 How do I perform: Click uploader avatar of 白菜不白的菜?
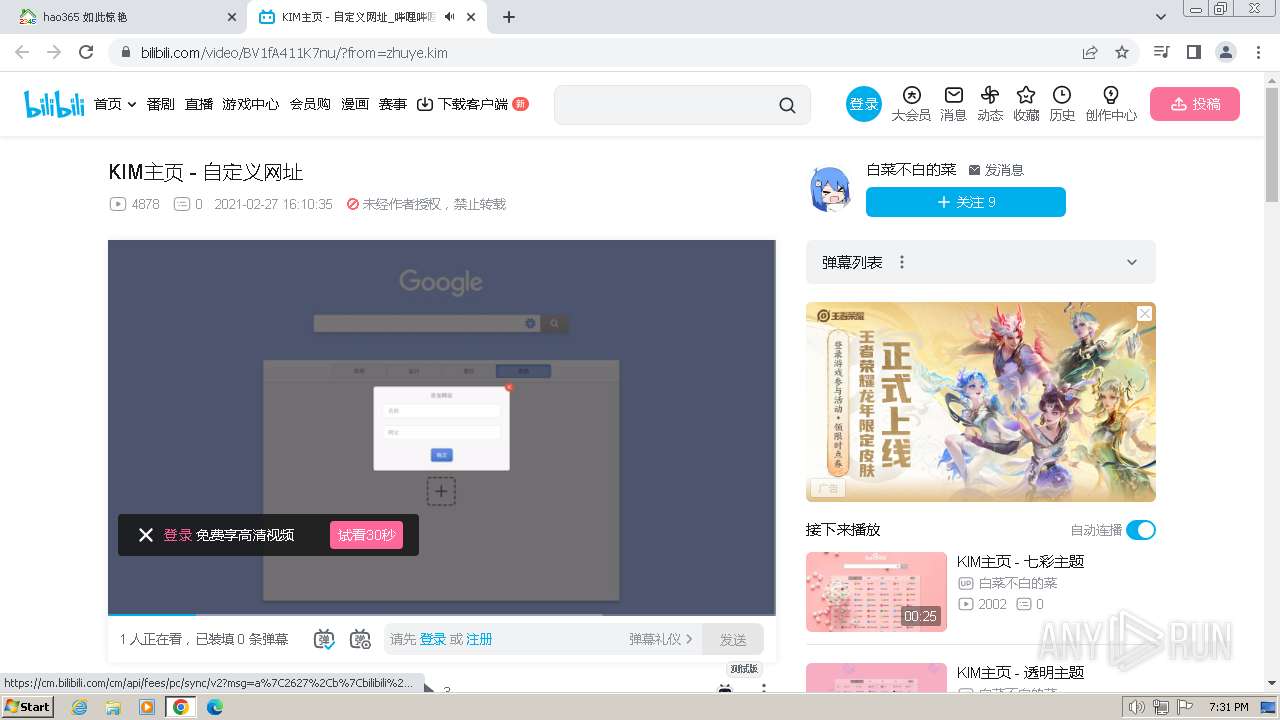click(x=829, y=189)
